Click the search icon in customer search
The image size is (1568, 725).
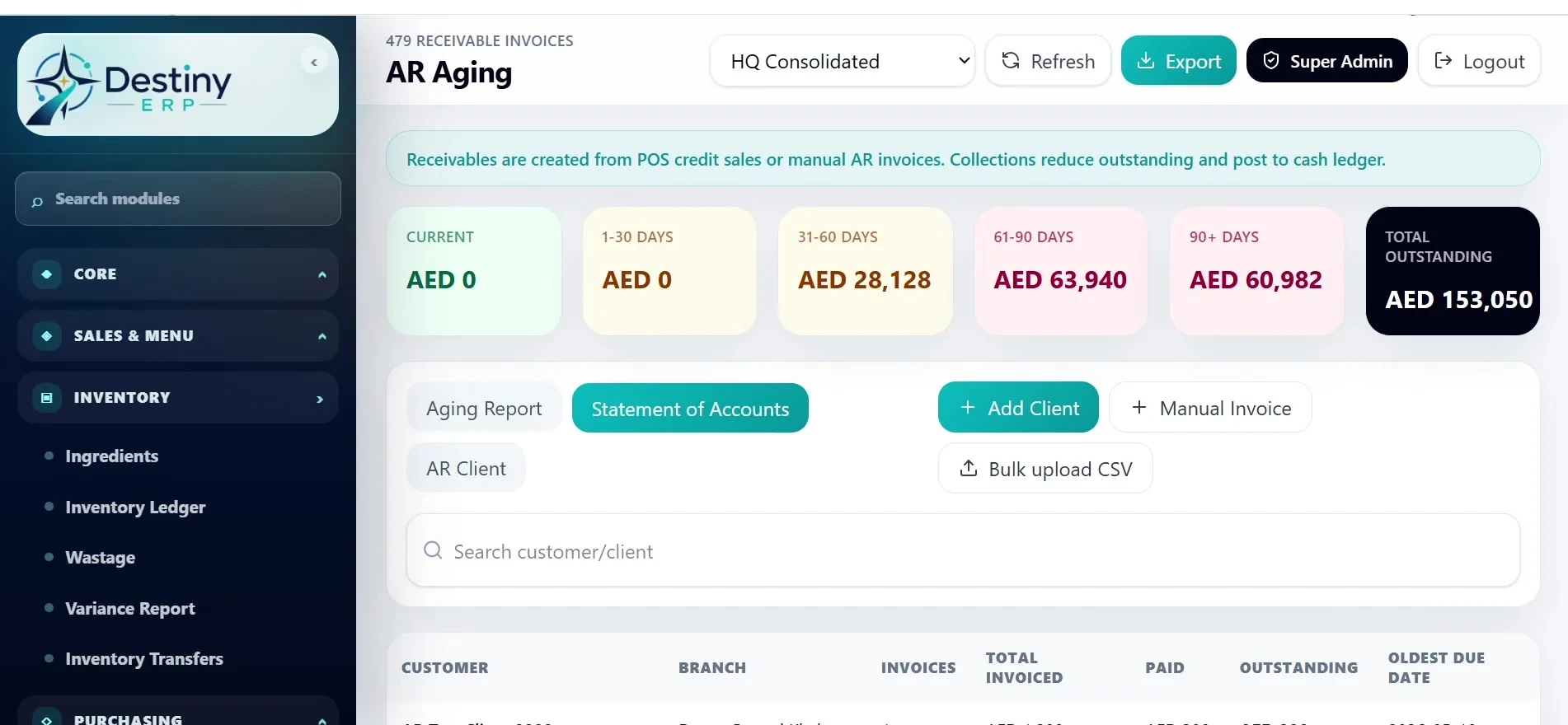click(x=433, y=550)
